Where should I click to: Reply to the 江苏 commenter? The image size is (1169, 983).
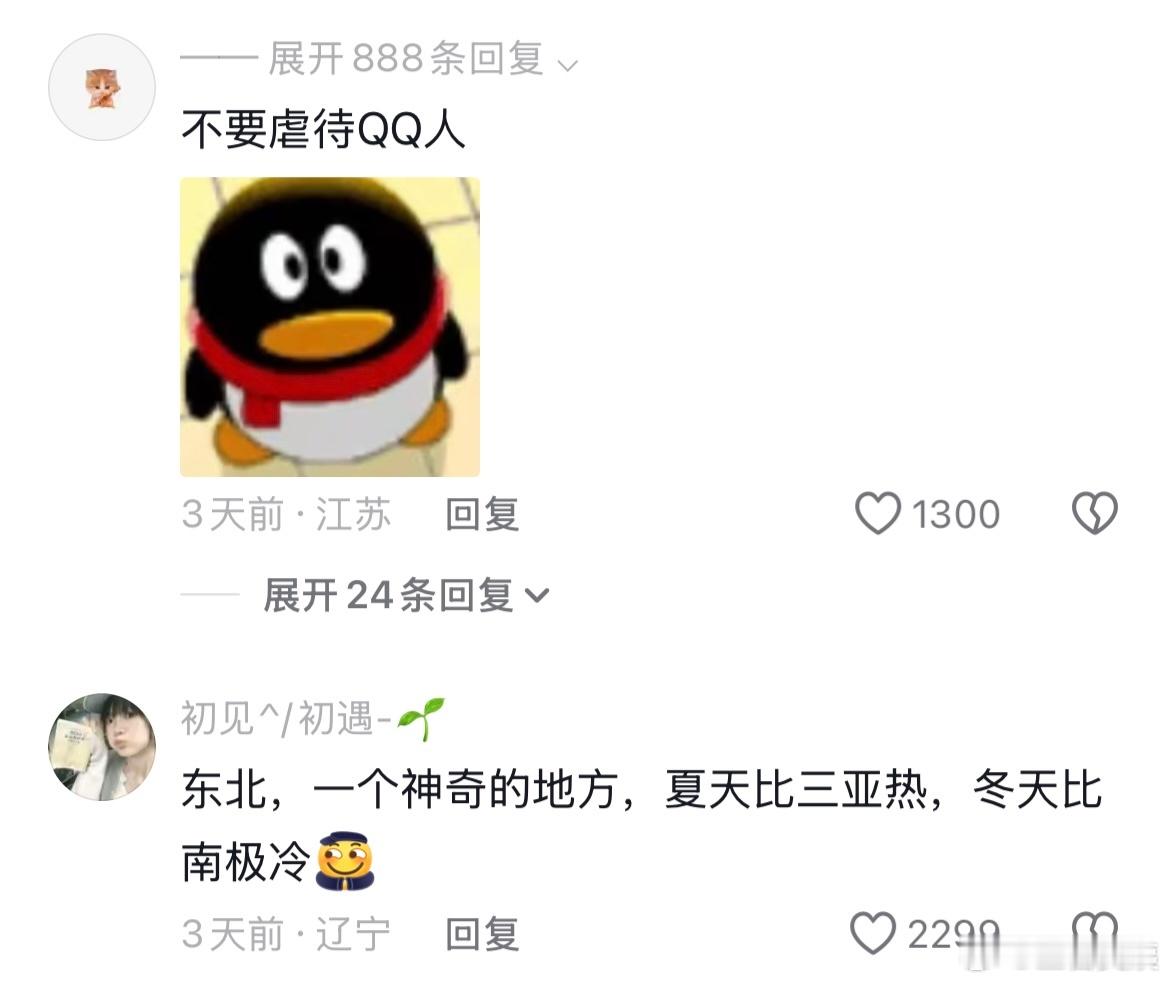coord(482,514)
